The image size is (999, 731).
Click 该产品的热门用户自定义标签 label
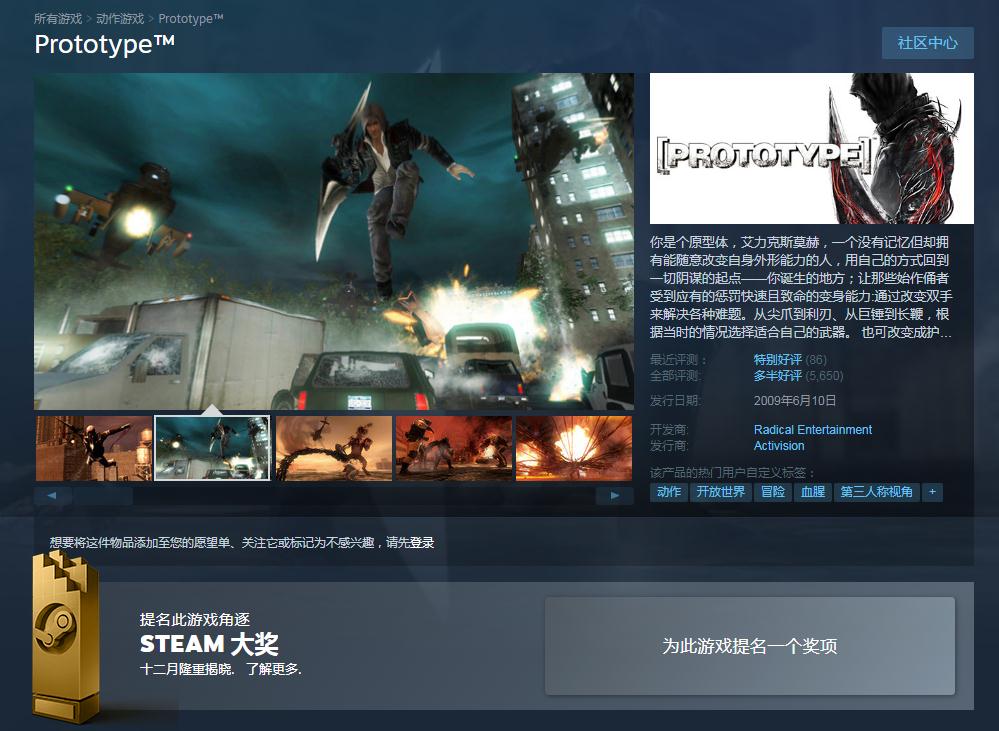(x=733, y=473)
